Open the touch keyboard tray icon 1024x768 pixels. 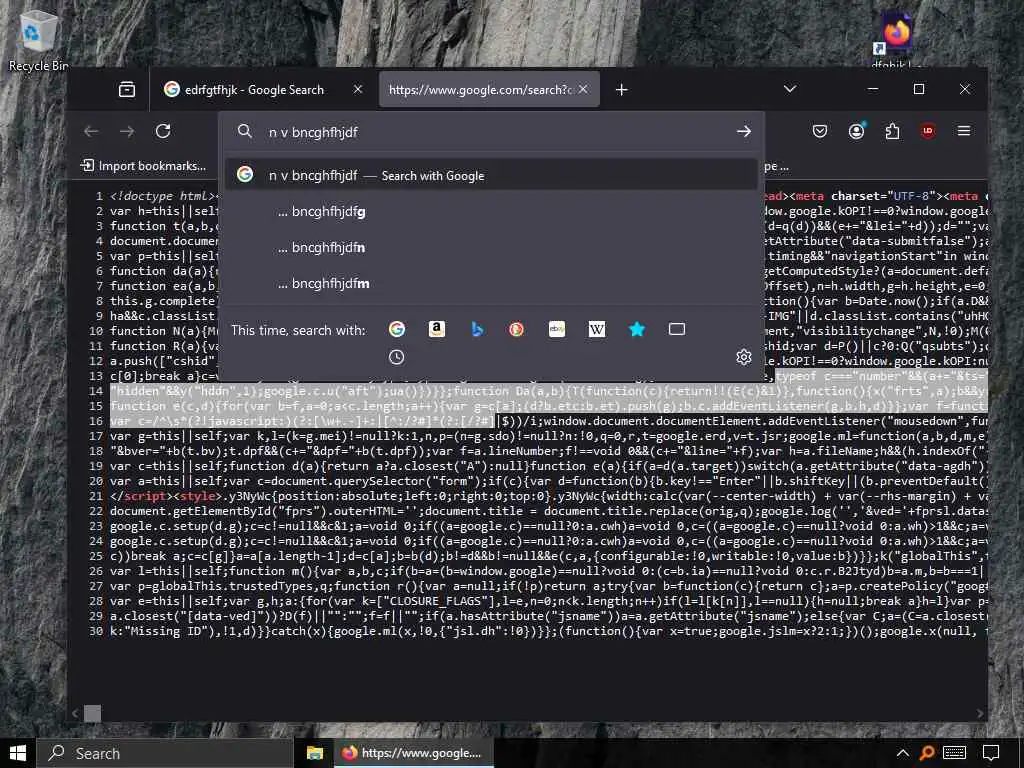click(954, 753)
